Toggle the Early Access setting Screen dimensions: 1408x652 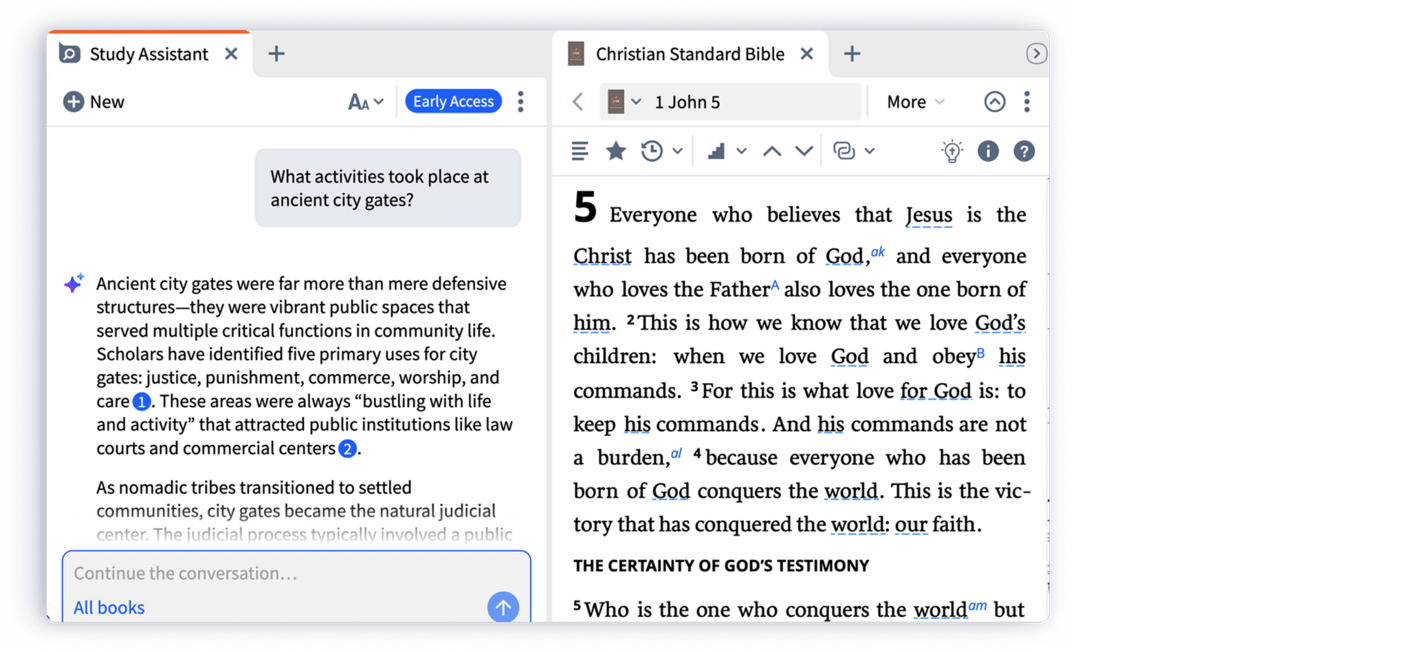(x=453, y=100)
